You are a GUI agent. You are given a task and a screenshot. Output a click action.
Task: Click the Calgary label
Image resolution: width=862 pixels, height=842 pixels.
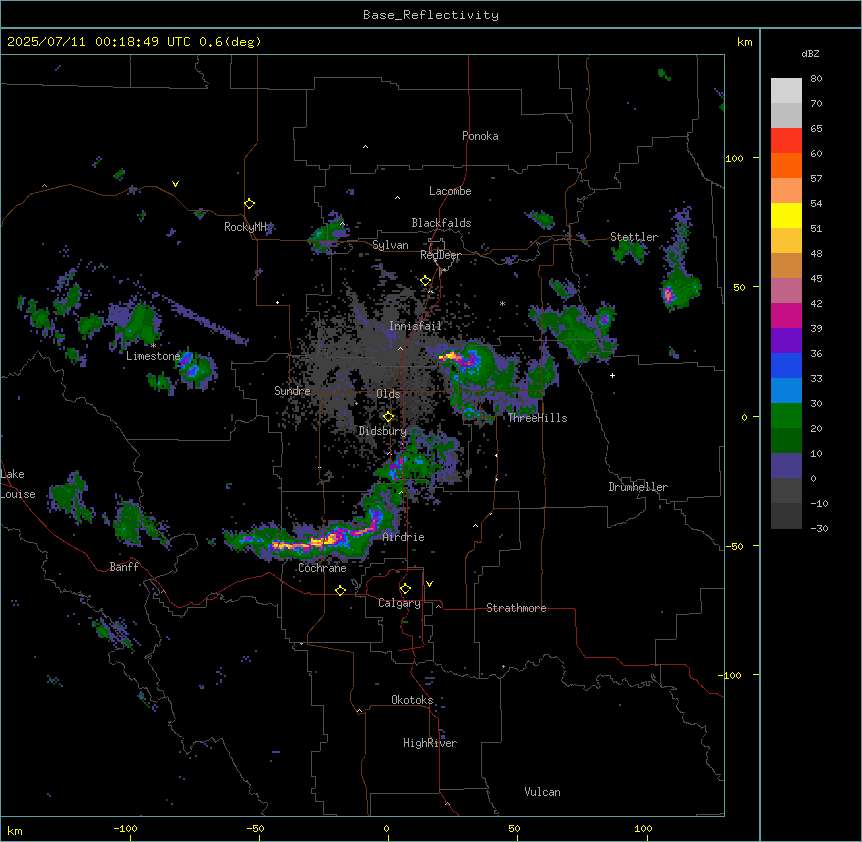coord(399,603)
